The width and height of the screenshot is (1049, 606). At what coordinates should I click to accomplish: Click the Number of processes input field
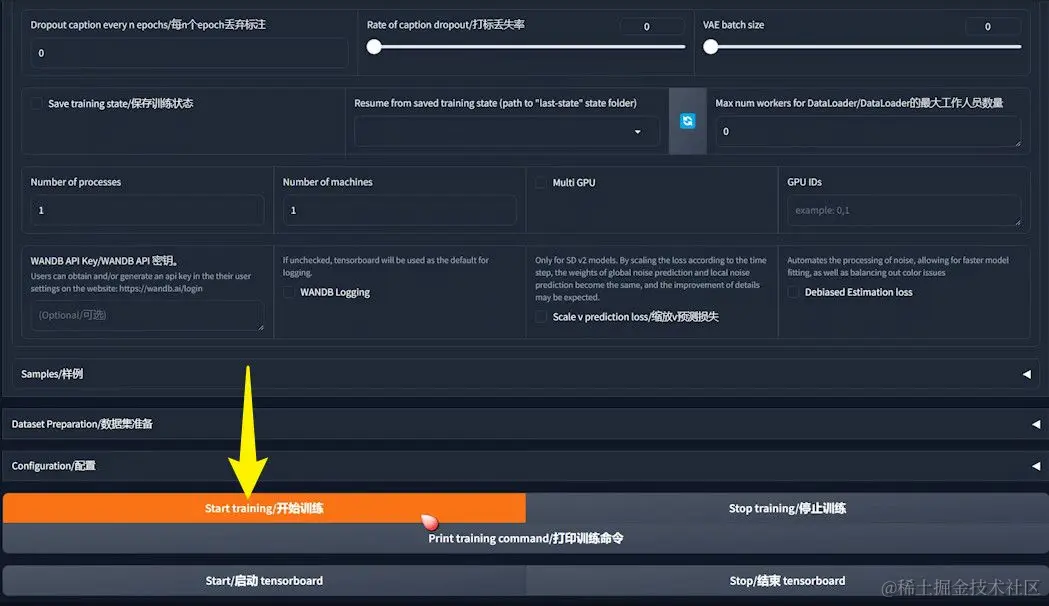click(x=147, y=210)
